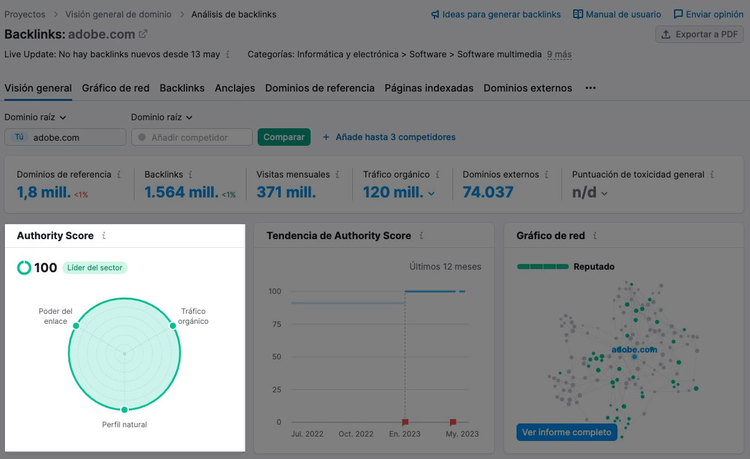Click the Authority Score ring icon
Viewport: 750px width, 459px height.
24,268
